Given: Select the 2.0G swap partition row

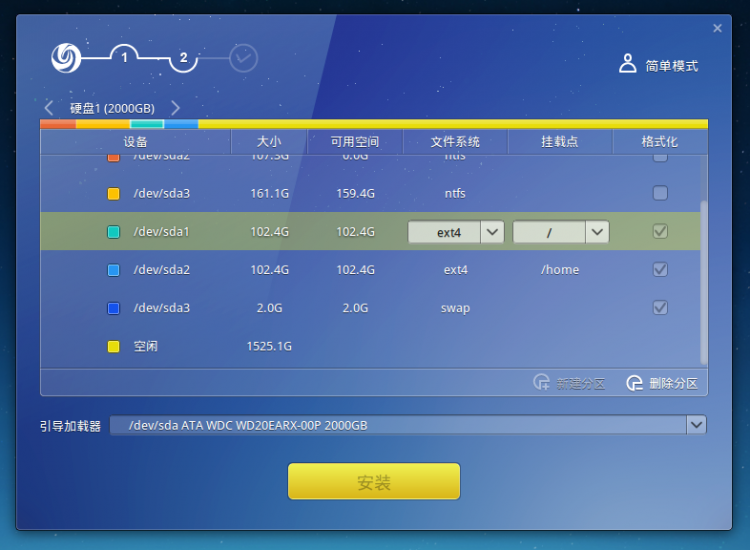Looking at the screenshot, I should click(x=300, y=308).
